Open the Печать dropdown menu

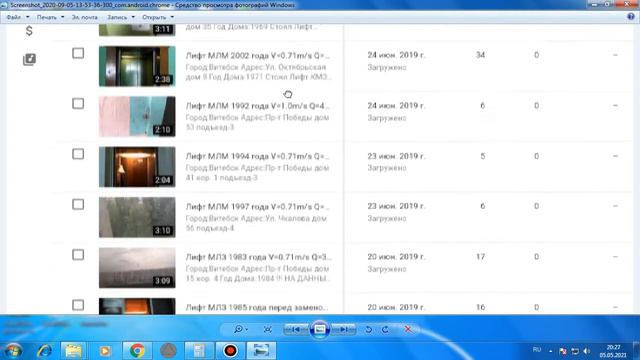click(50, 17)
